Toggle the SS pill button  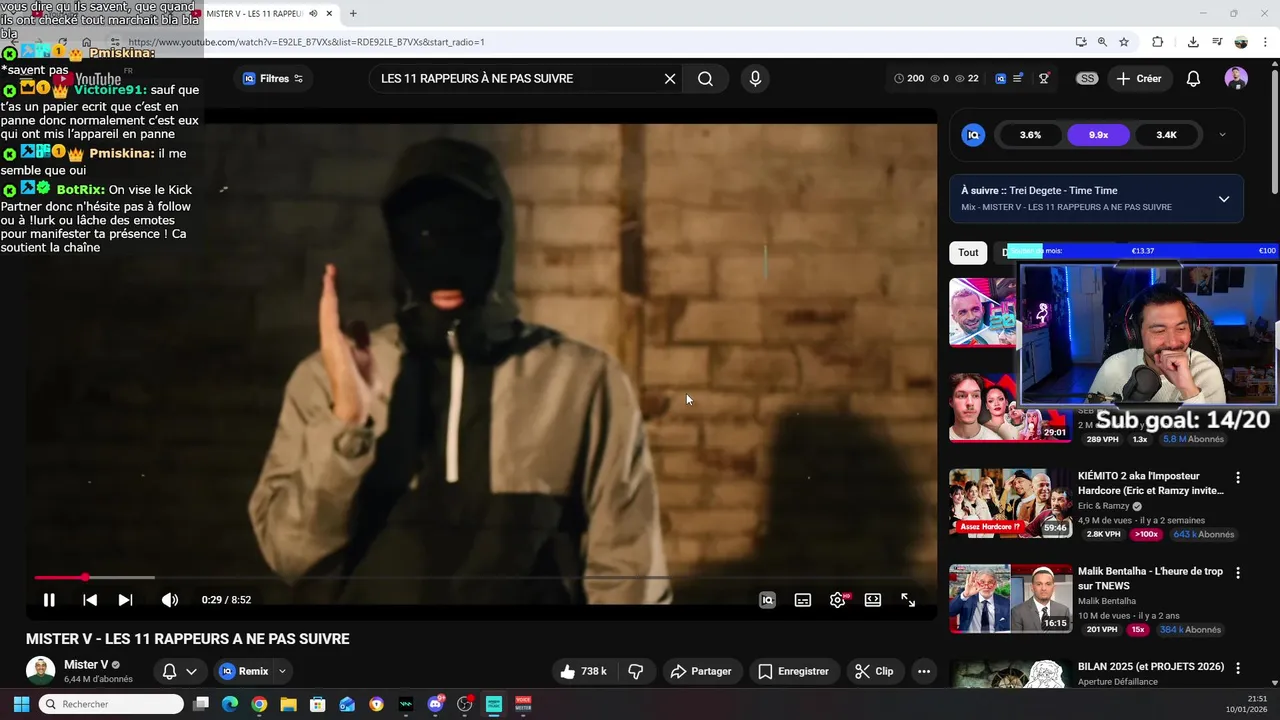[1087, 79]
